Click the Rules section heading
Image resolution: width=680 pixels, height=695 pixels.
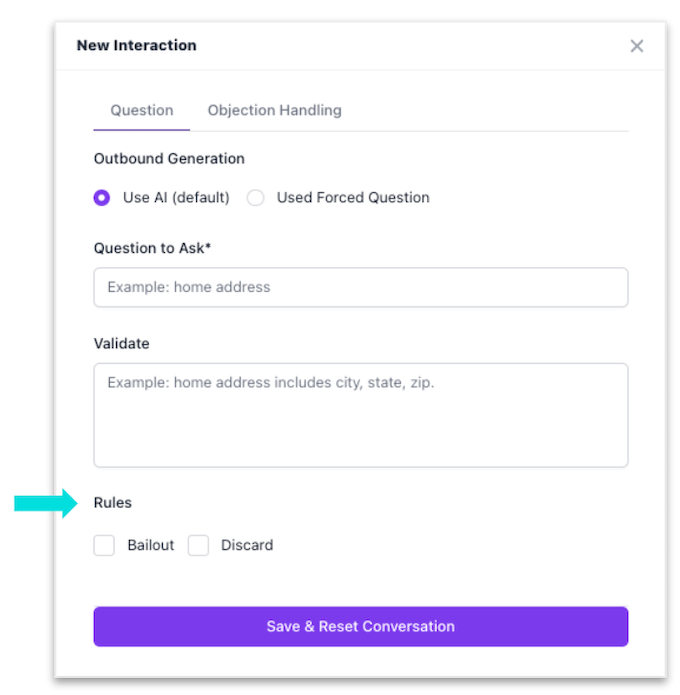[x=113, y=502]
